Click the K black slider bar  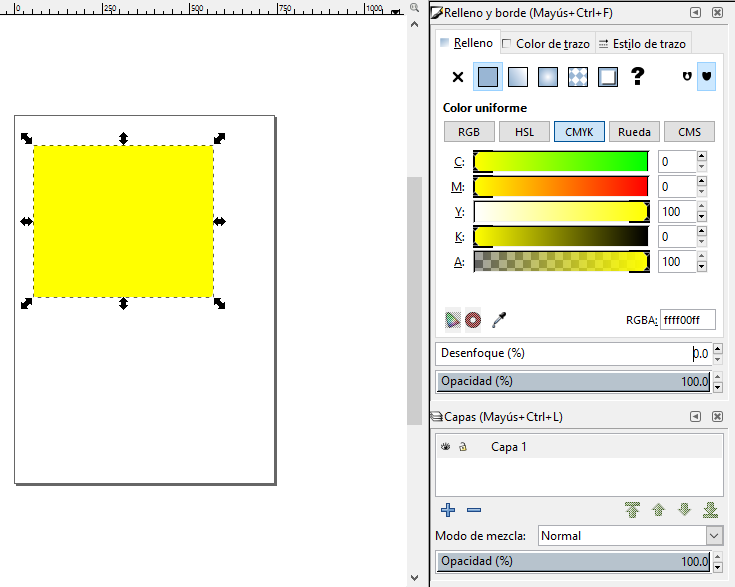(561, 237)
